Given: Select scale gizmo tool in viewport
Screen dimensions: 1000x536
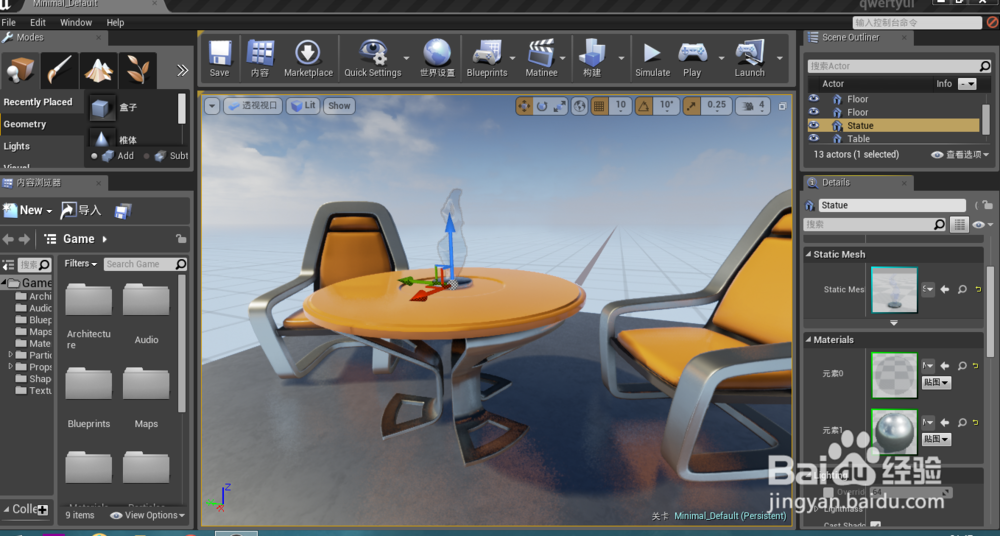Looking at the screenshot, I should point(559,107).
